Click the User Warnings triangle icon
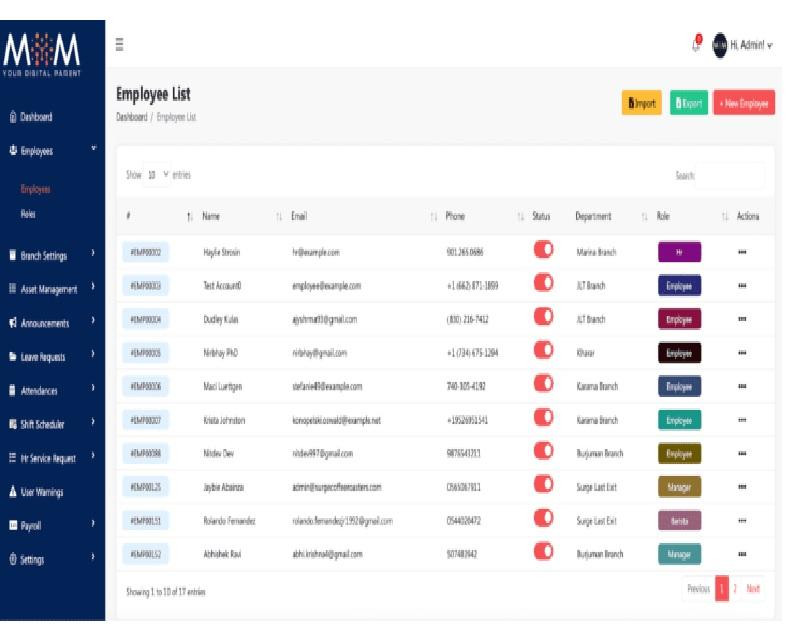The height and width of the screenshot is (632, 808). tap(12, 490)
